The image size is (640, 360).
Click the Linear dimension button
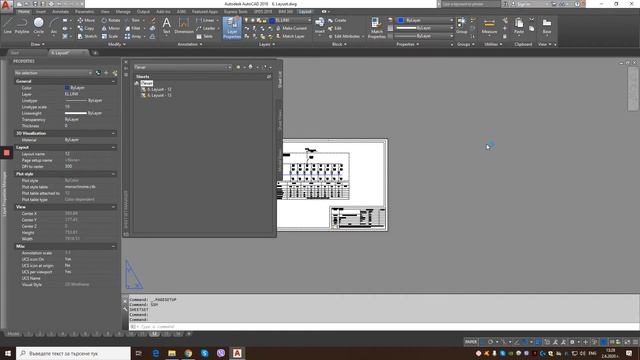coord(206,20)
